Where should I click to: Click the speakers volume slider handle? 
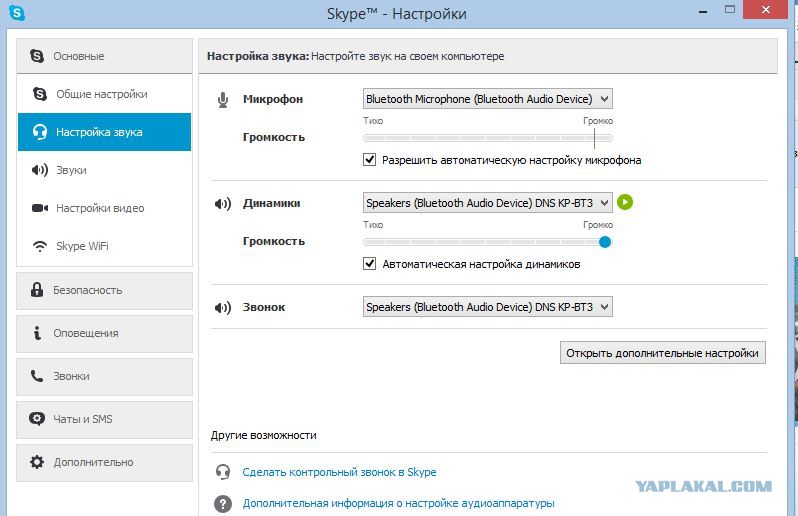point(605,241)
